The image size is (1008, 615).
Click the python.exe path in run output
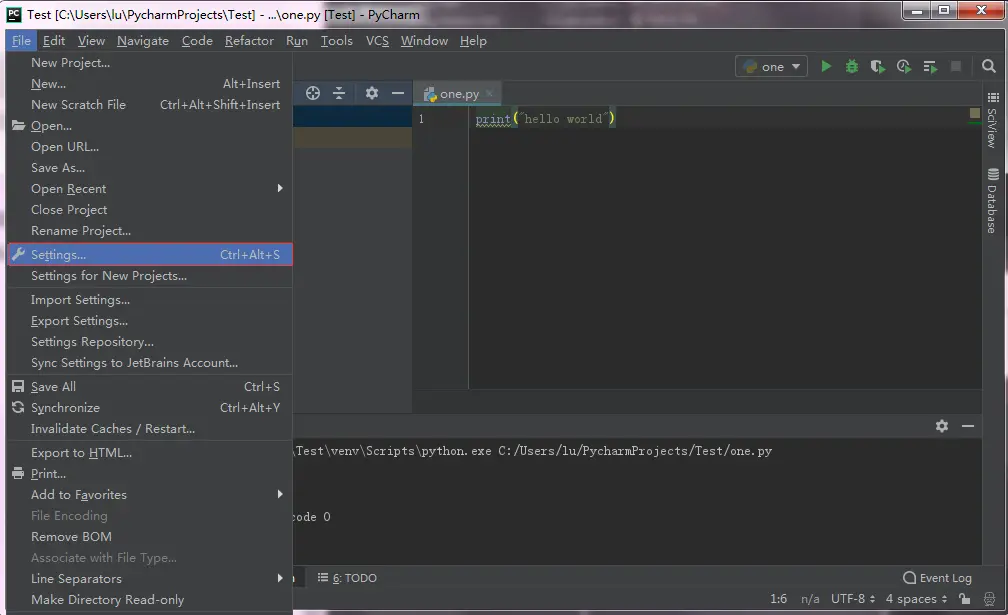point(393,451)
